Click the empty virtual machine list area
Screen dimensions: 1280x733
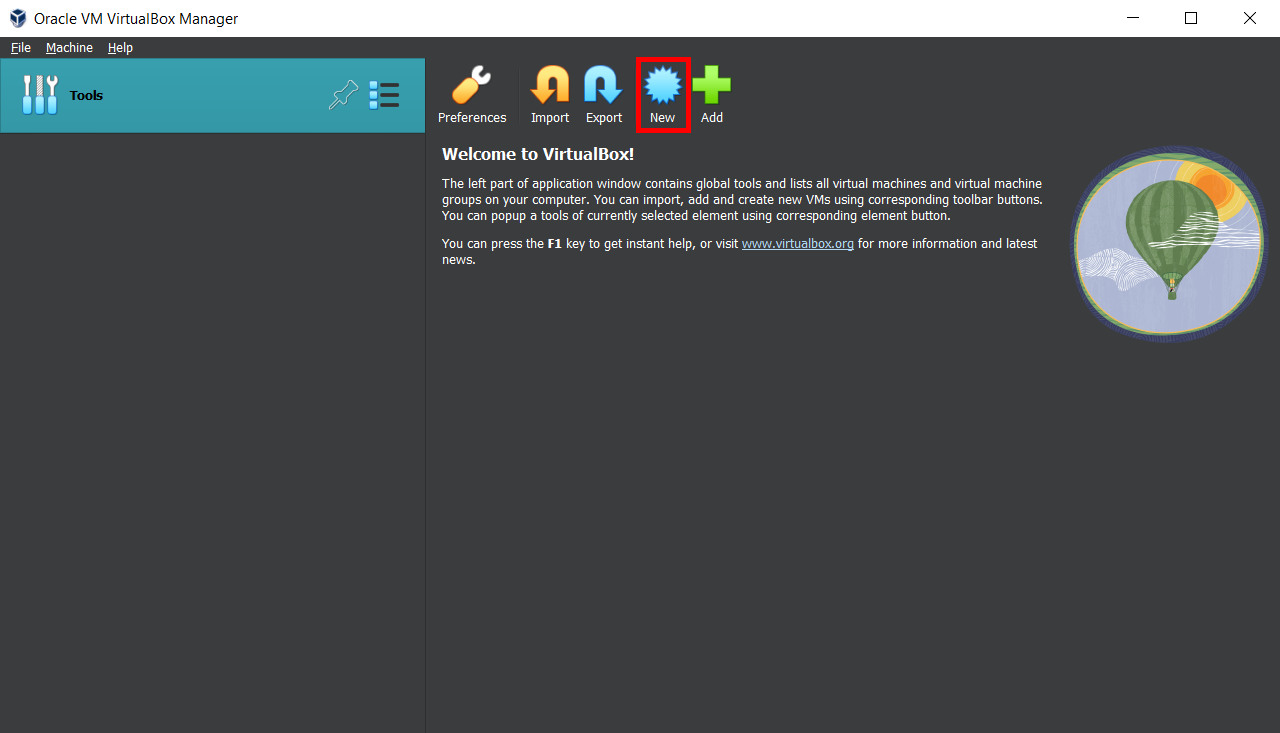click(212, 430)
